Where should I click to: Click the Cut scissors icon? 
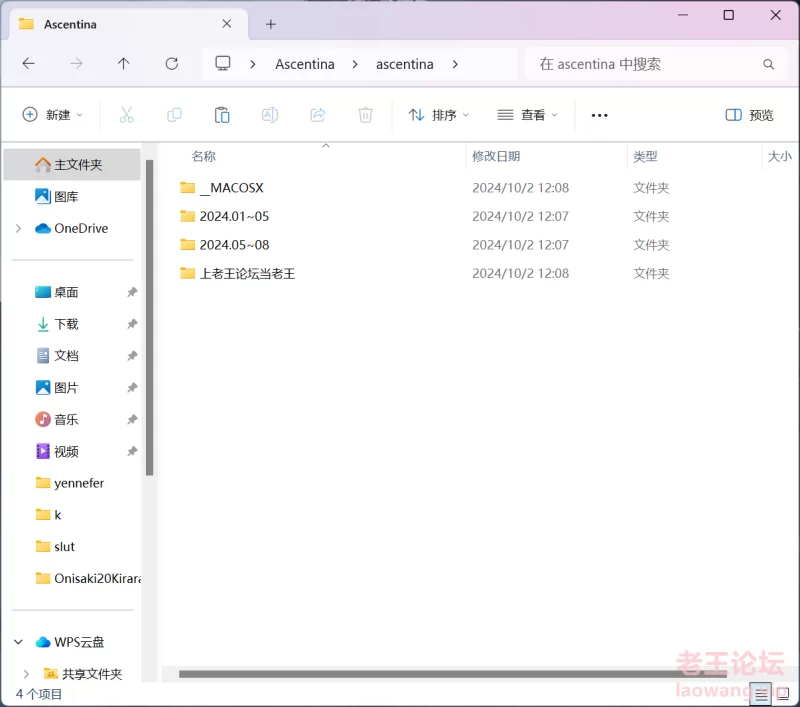pyautogui.click(x=126, y=115)
